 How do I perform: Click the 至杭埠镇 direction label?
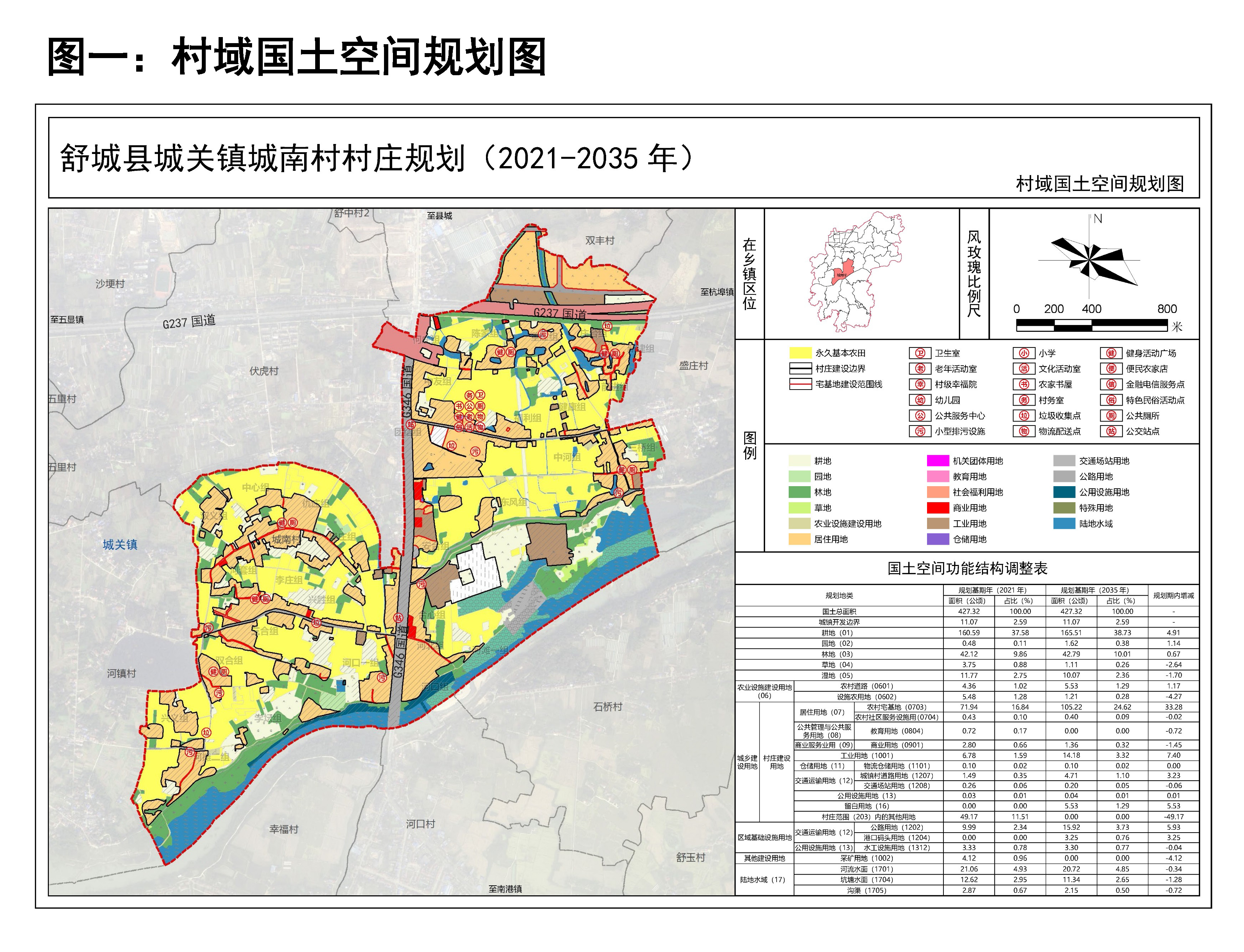(717, 292)
